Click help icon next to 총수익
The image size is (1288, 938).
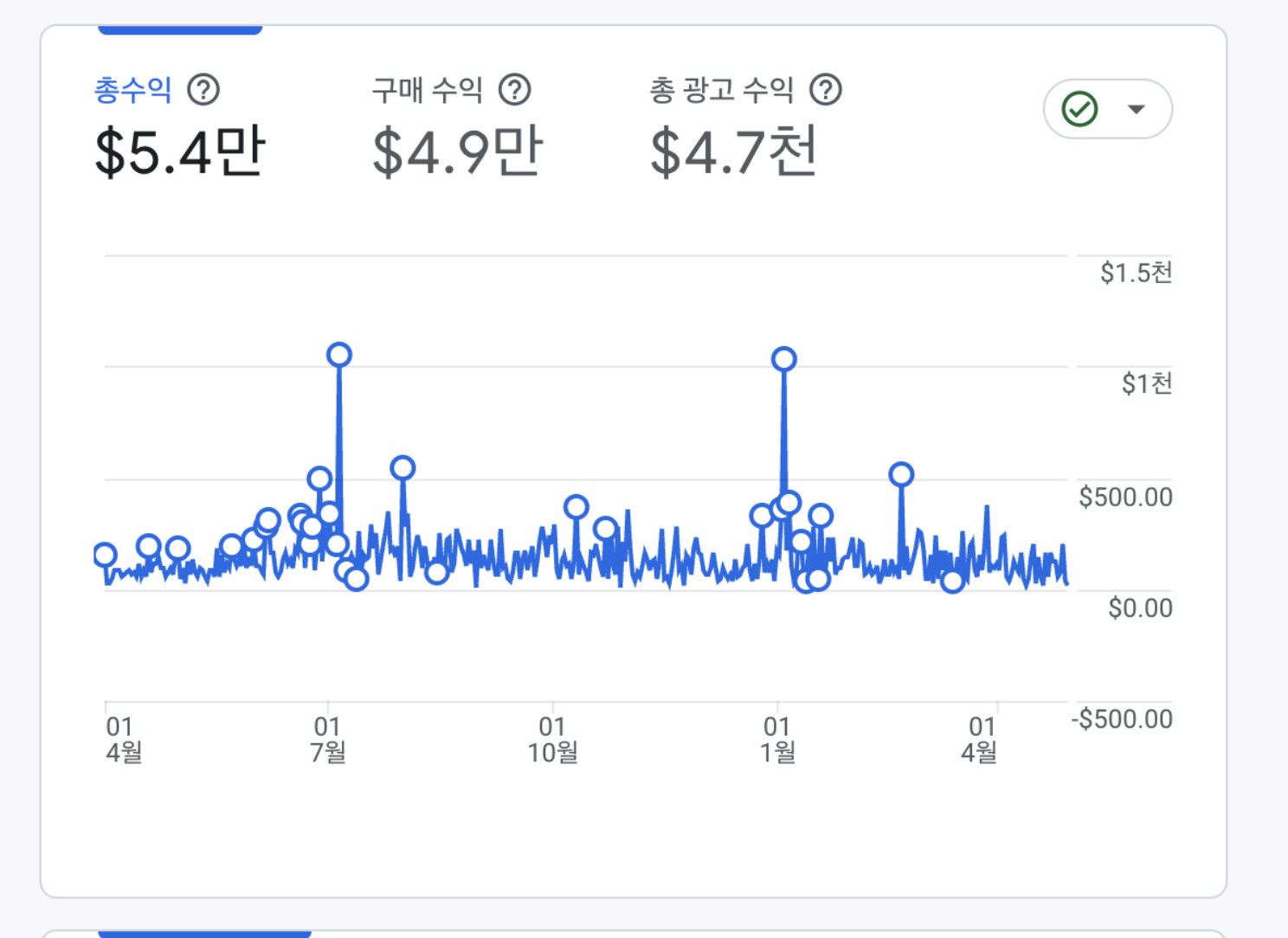click(203, 89)
